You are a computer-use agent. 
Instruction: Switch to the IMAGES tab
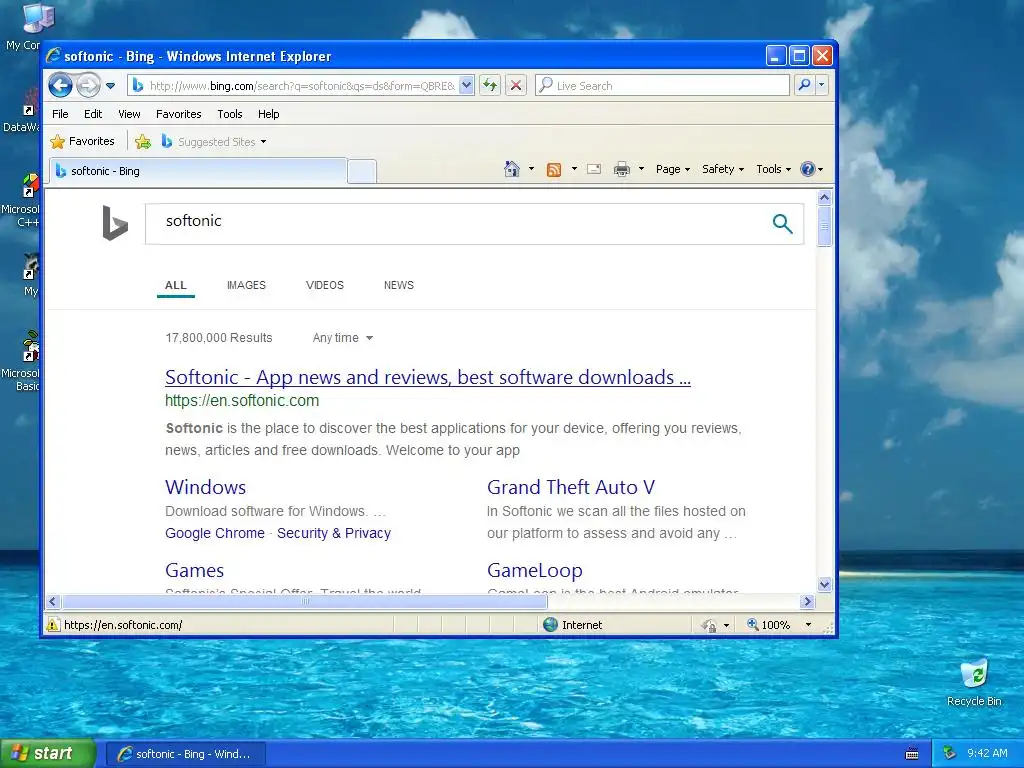[246, 285]
